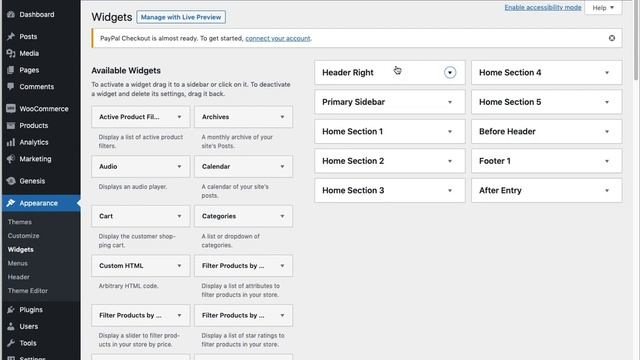640x360 pixels.
Task: Open Themes under Appearance
Action: coord(20,222)
